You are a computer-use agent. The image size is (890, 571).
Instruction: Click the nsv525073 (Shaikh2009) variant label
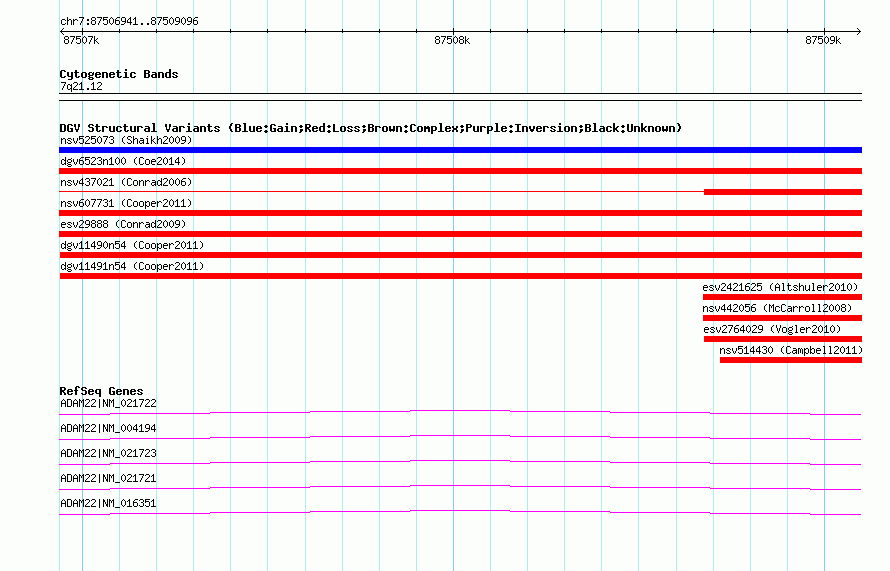(x=126, y=140)
